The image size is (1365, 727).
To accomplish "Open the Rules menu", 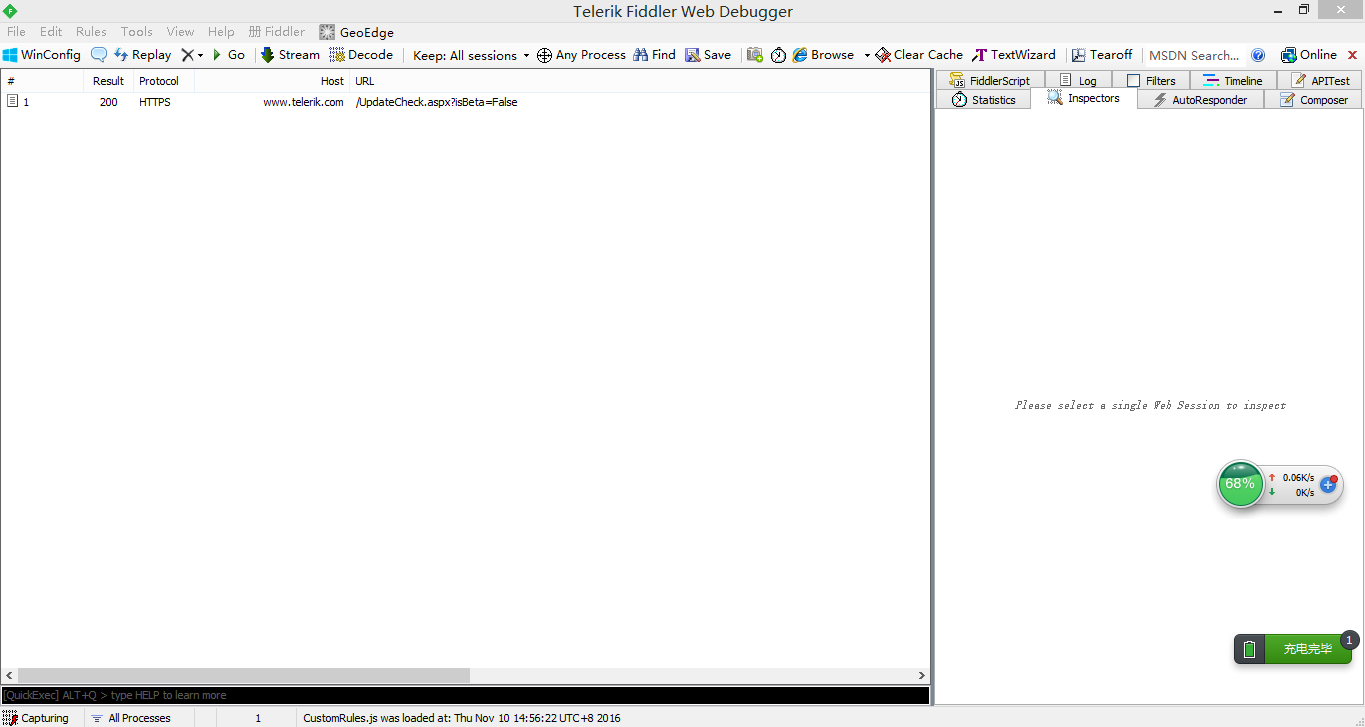I will (x=91, y=31).
